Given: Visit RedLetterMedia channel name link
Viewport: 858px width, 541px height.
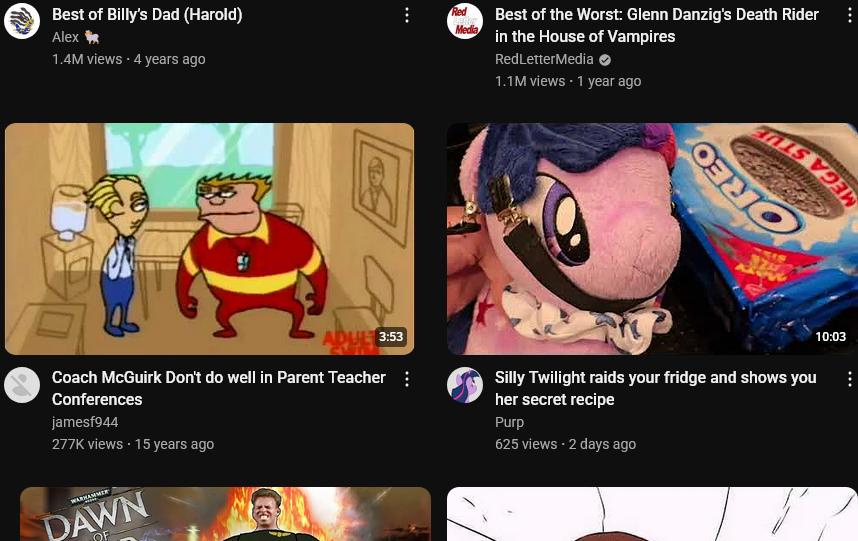Looking at the screenshot, I should tap(544, 59).
